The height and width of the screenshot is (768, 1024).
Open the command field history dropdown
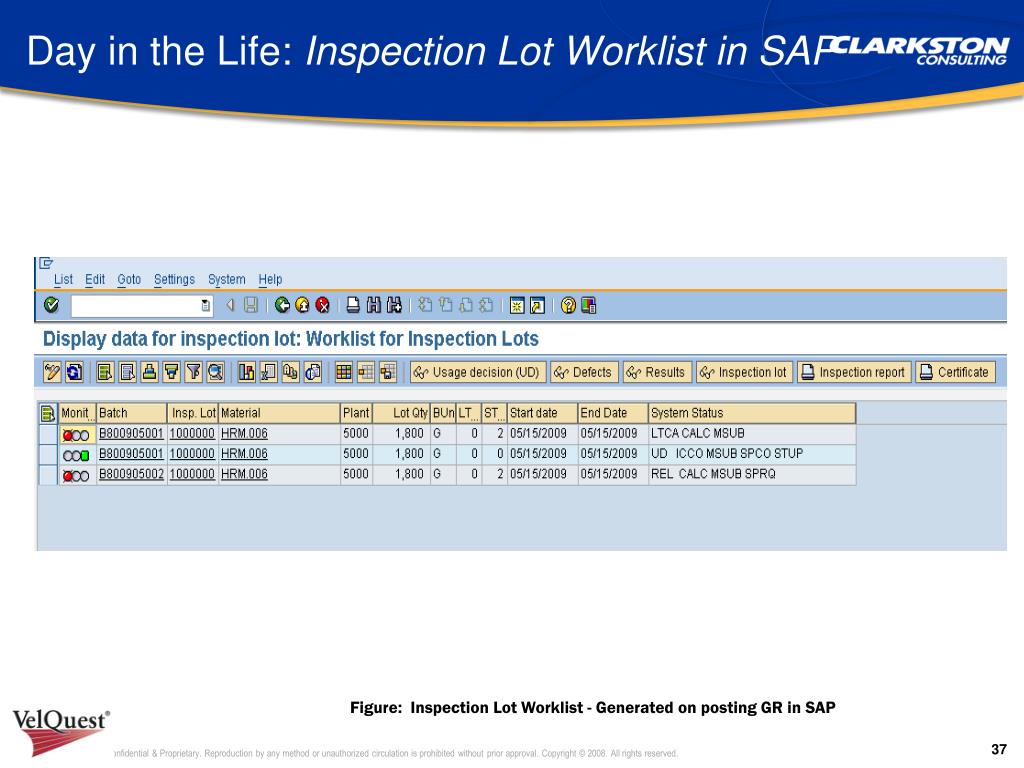point(206,306)
